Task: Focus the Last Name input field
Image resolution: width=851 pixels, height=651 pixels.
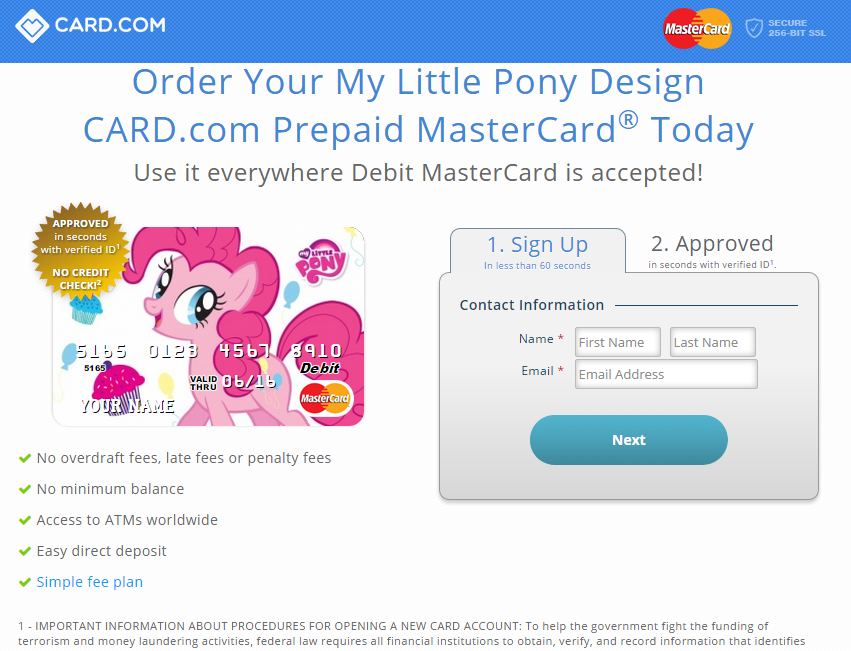Action: 713,342
